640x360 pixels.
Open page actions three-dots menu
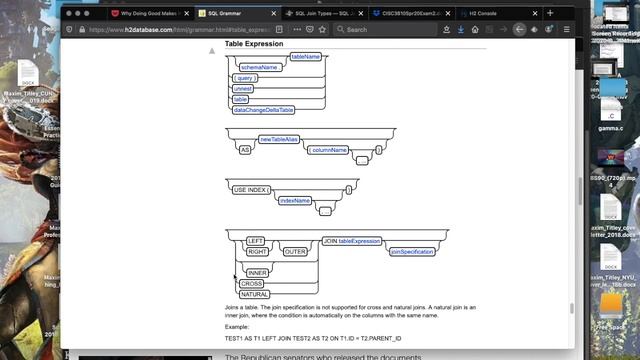click(x=297, y=29)
